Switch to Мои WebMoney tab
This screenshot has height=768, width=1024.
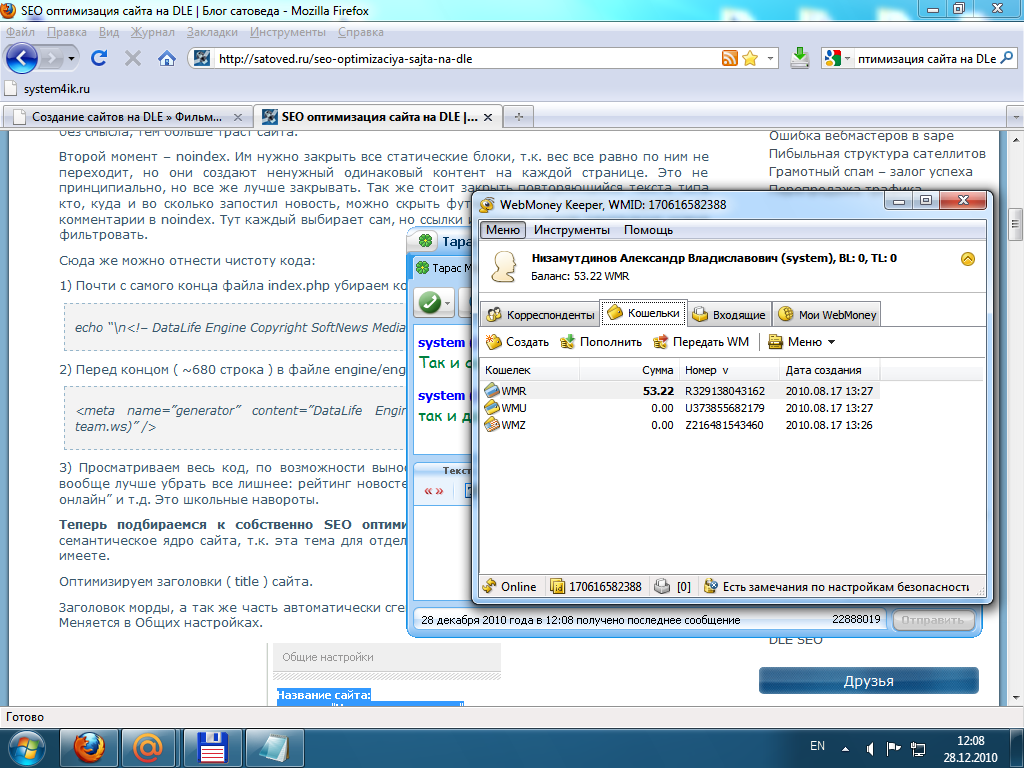[x=827, y=315]
